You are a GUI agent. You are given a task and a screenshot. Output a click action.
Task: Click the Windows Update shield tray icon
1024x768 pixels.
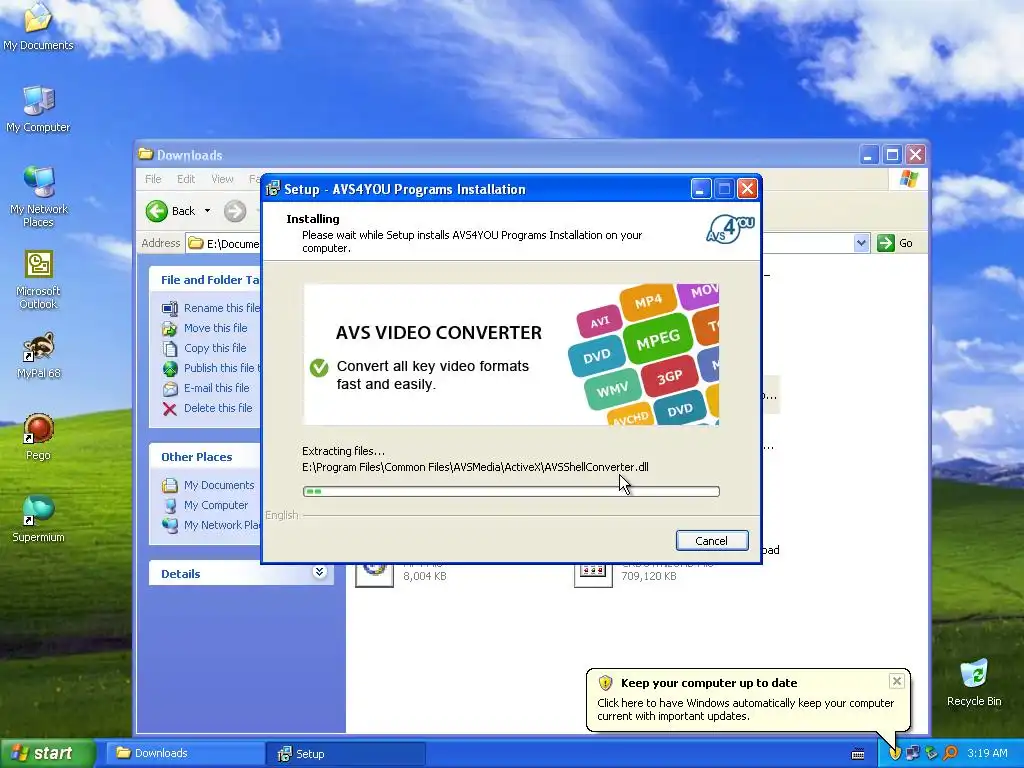[895, 753]
